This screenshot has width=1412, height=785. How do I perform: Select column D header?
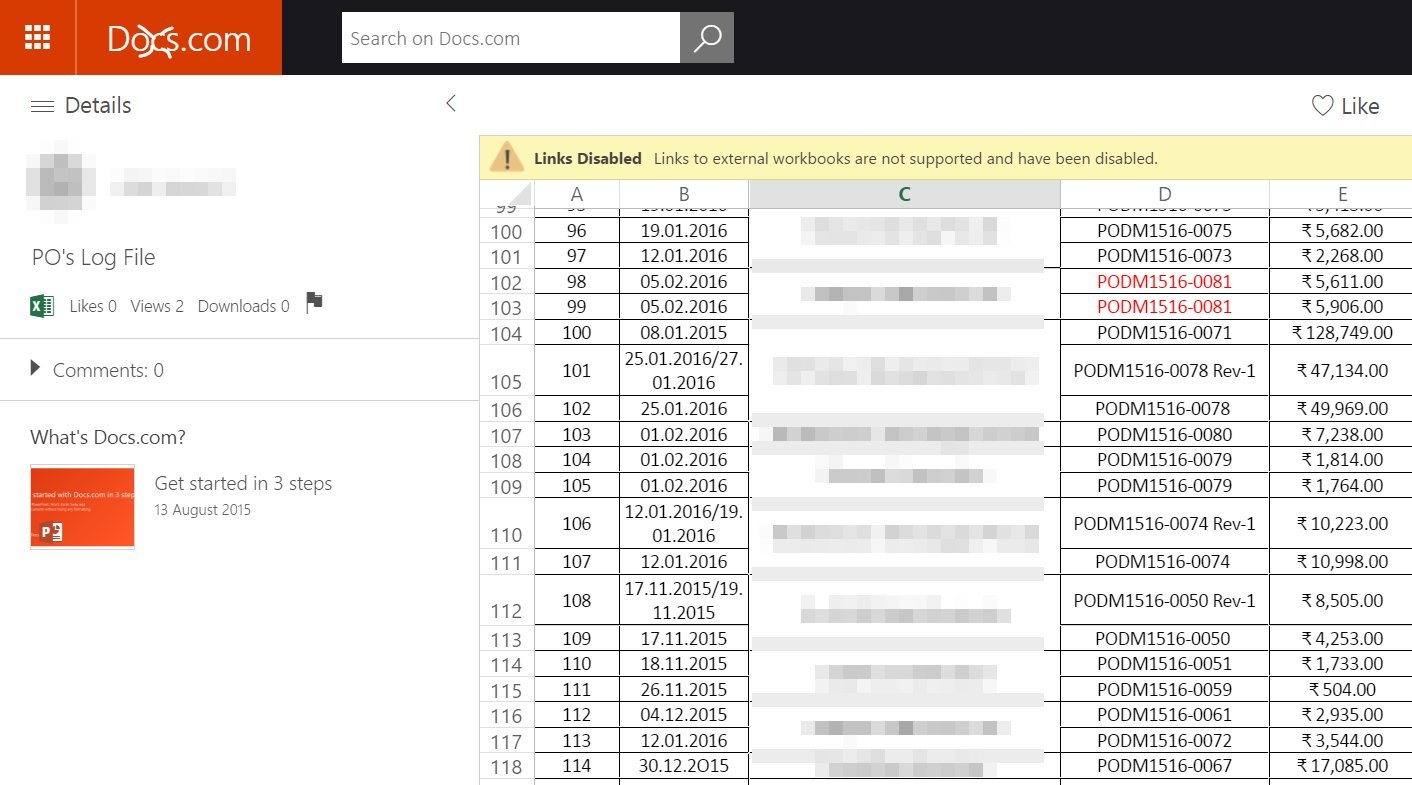tap(1165, 194)
